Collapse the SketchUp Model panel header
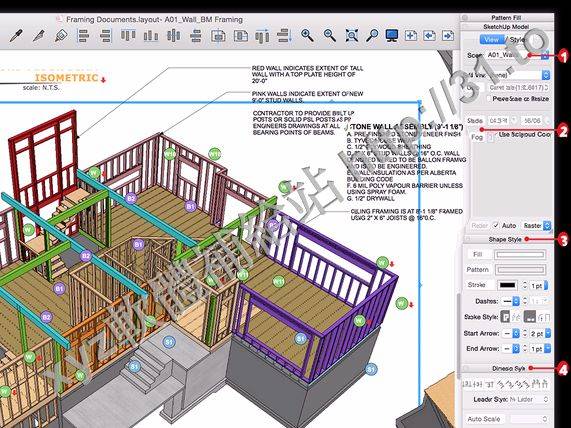Viewport: 571px width, 428px height. coord(507,27)
